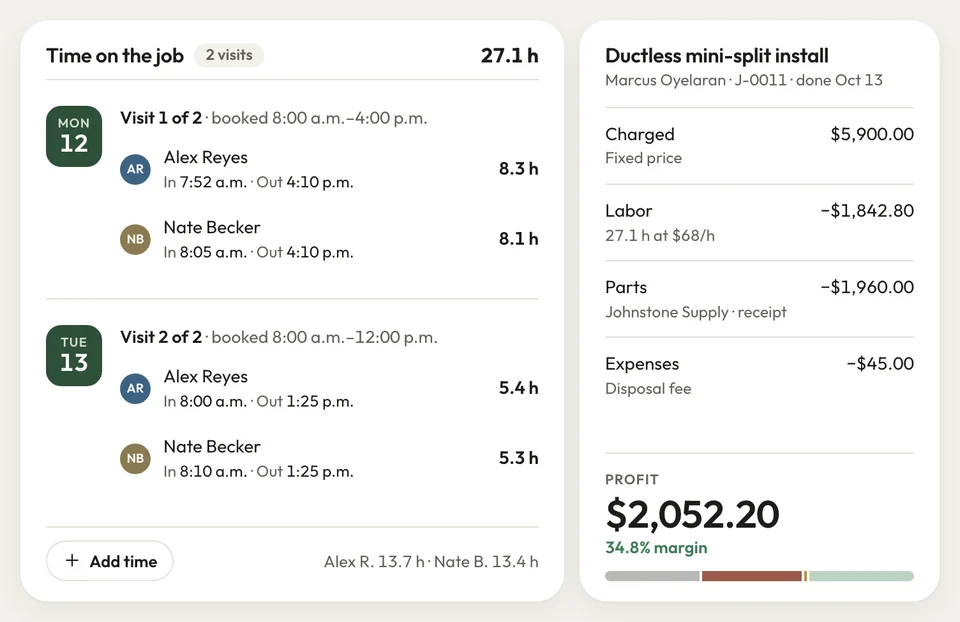Click In 8:05 a.m. Out 4:10 p.m. times
The height and width of the screenshot is (622, 960).
pos(258,252)
